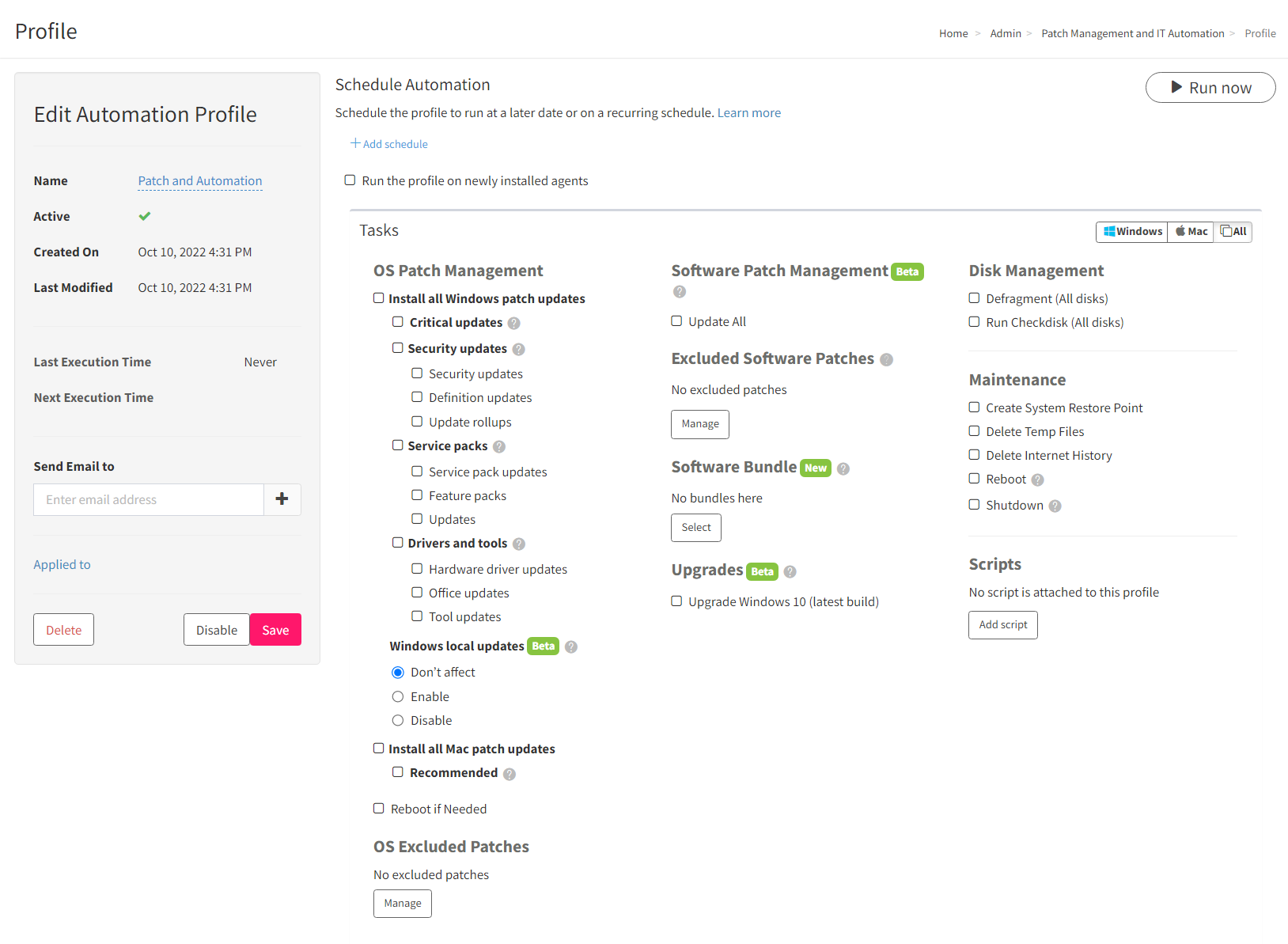The image size is (1288, 944).
Task: Enable Delete Temp Files
Action: (974, 431)
